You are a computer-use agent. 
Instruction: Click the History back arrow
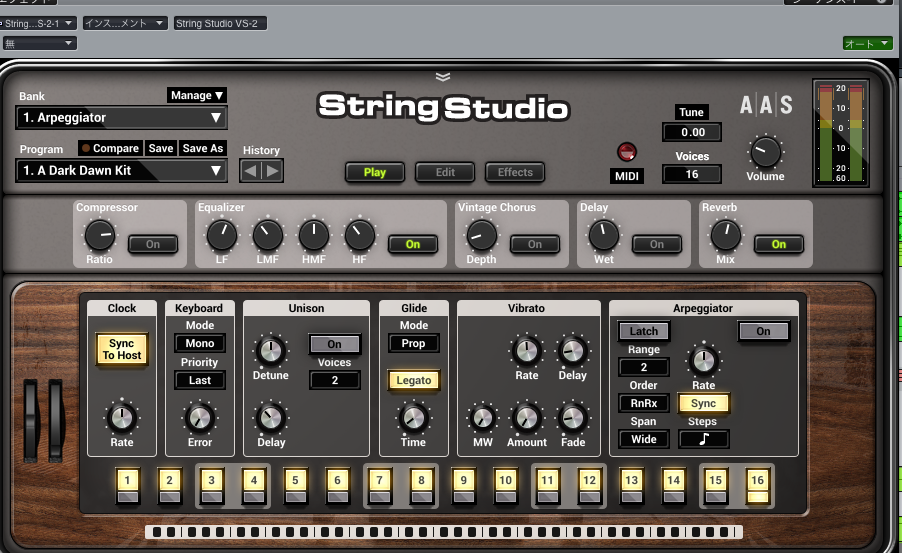(251, 171)
